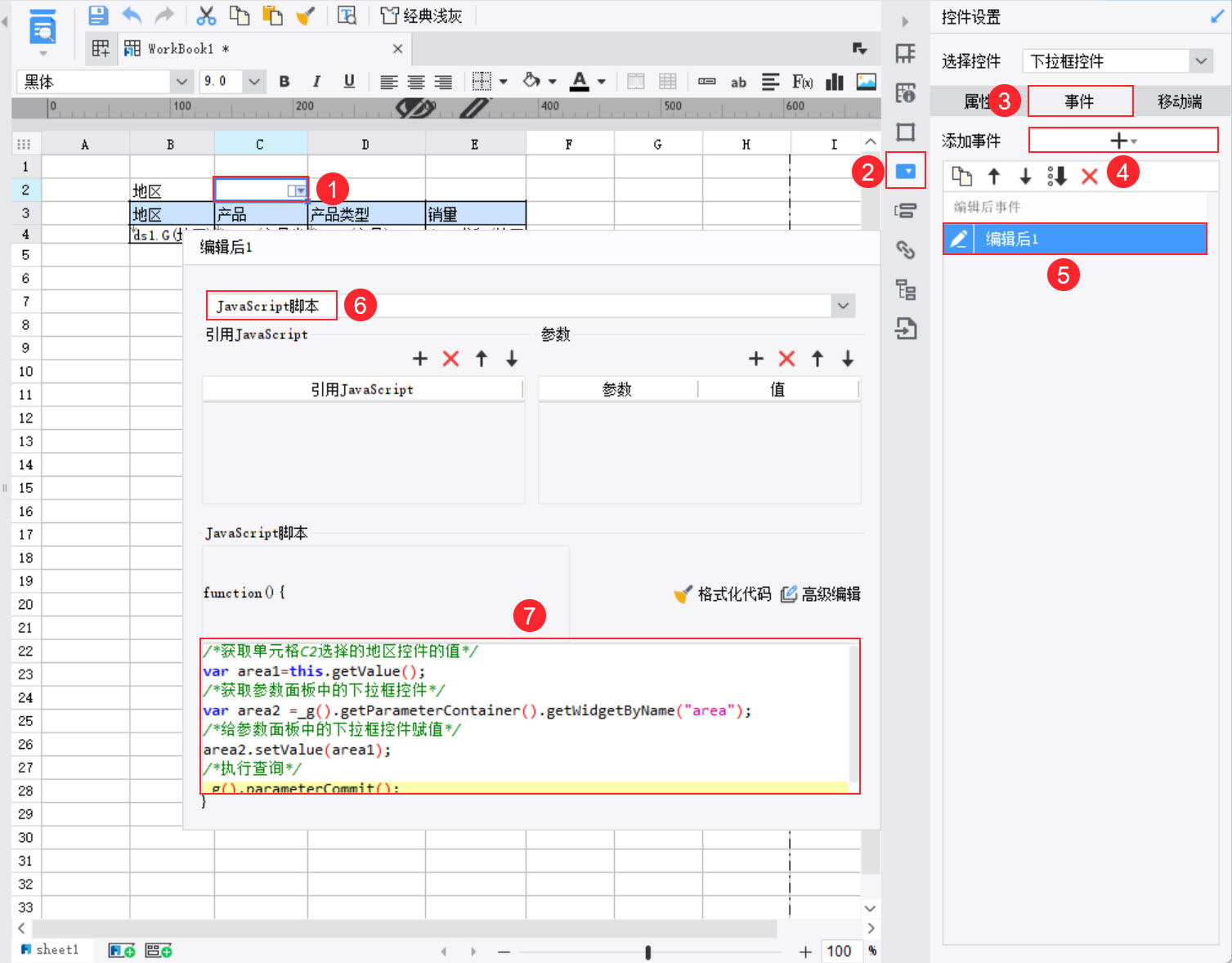Switch to the 属性 tab

coord(979,101)
